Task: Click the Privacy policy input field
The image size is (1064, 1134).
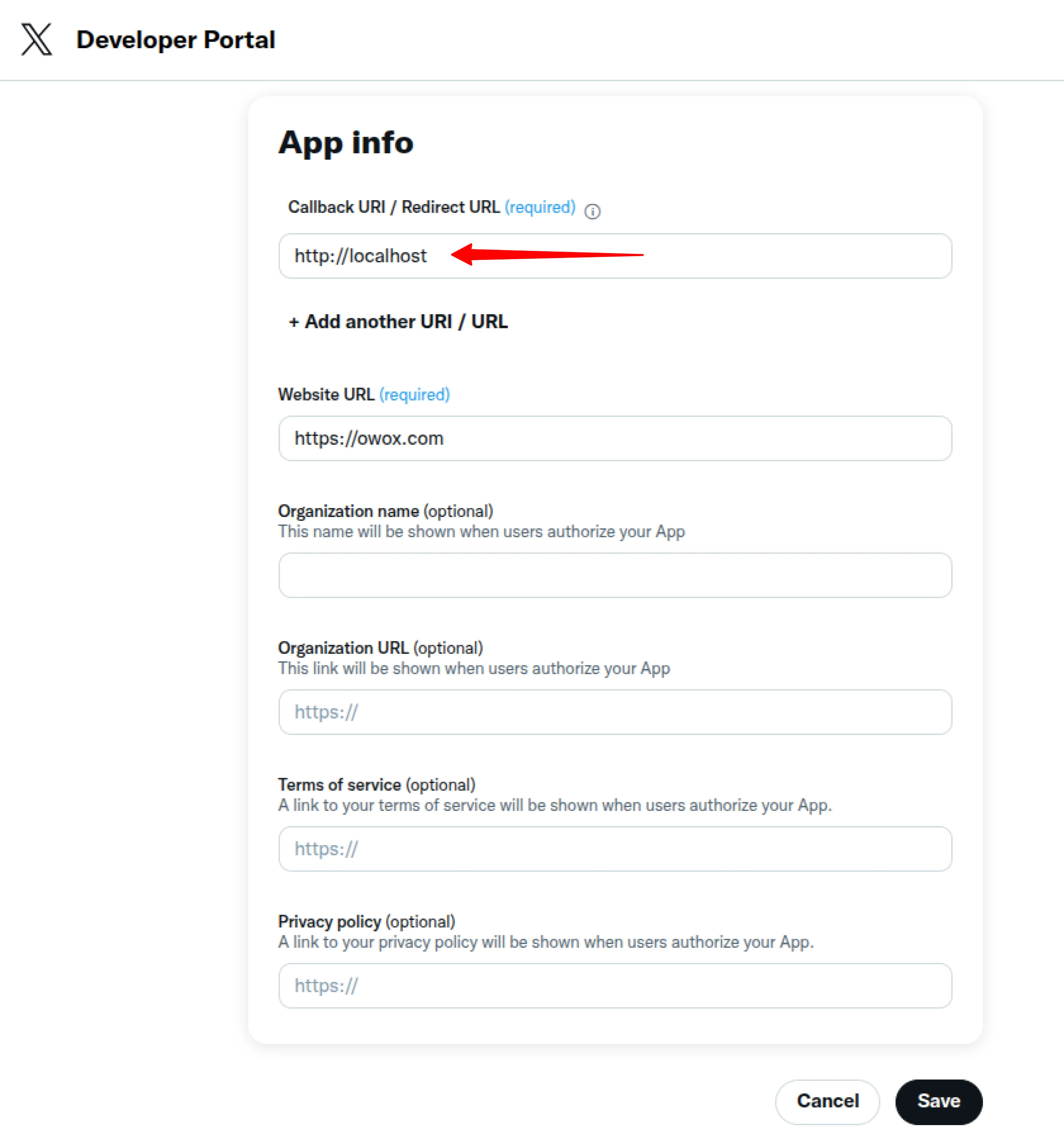Action: point(614,986)
